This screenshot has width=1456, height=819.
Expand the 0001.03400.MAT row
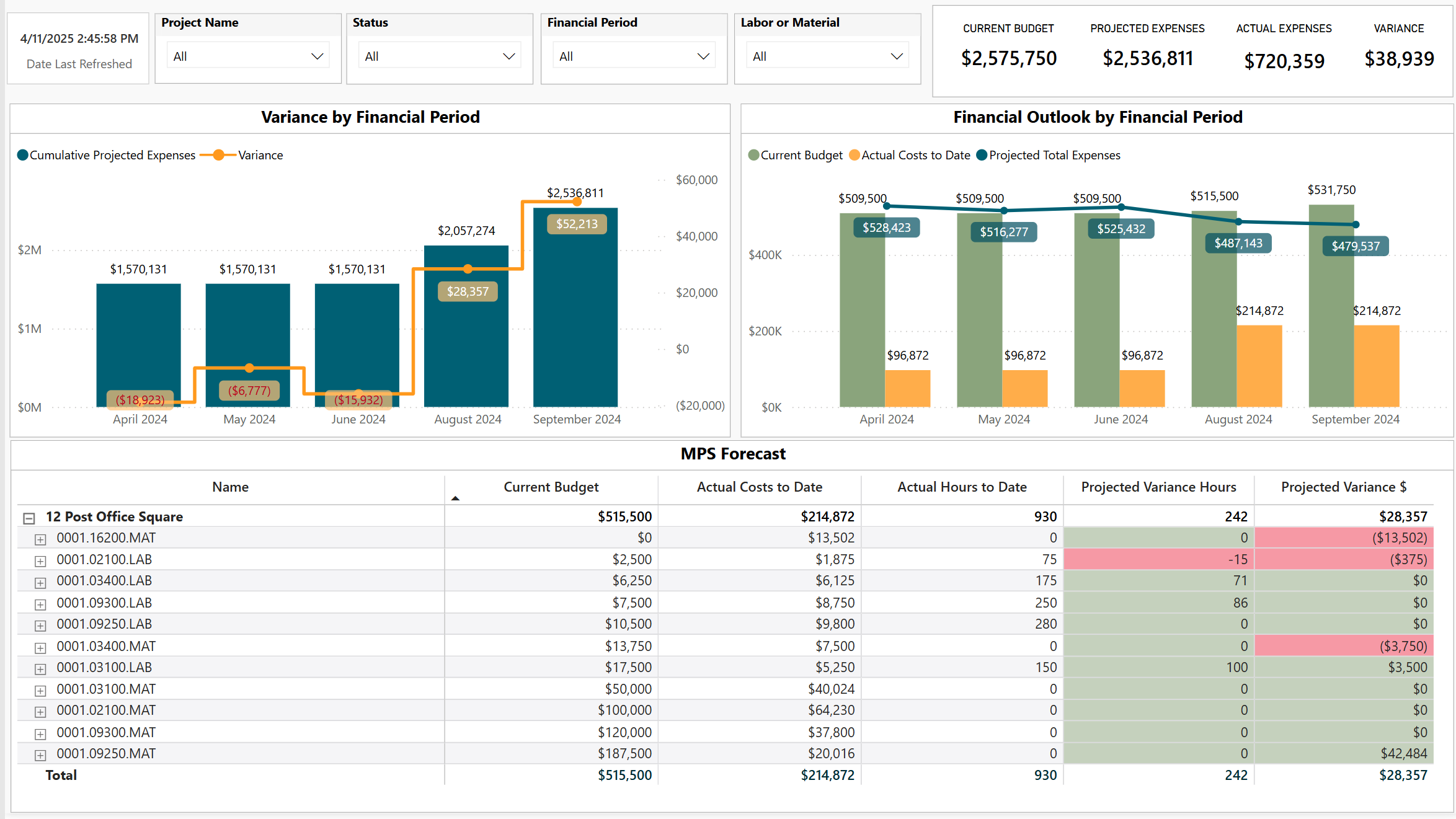pos(40,648)
